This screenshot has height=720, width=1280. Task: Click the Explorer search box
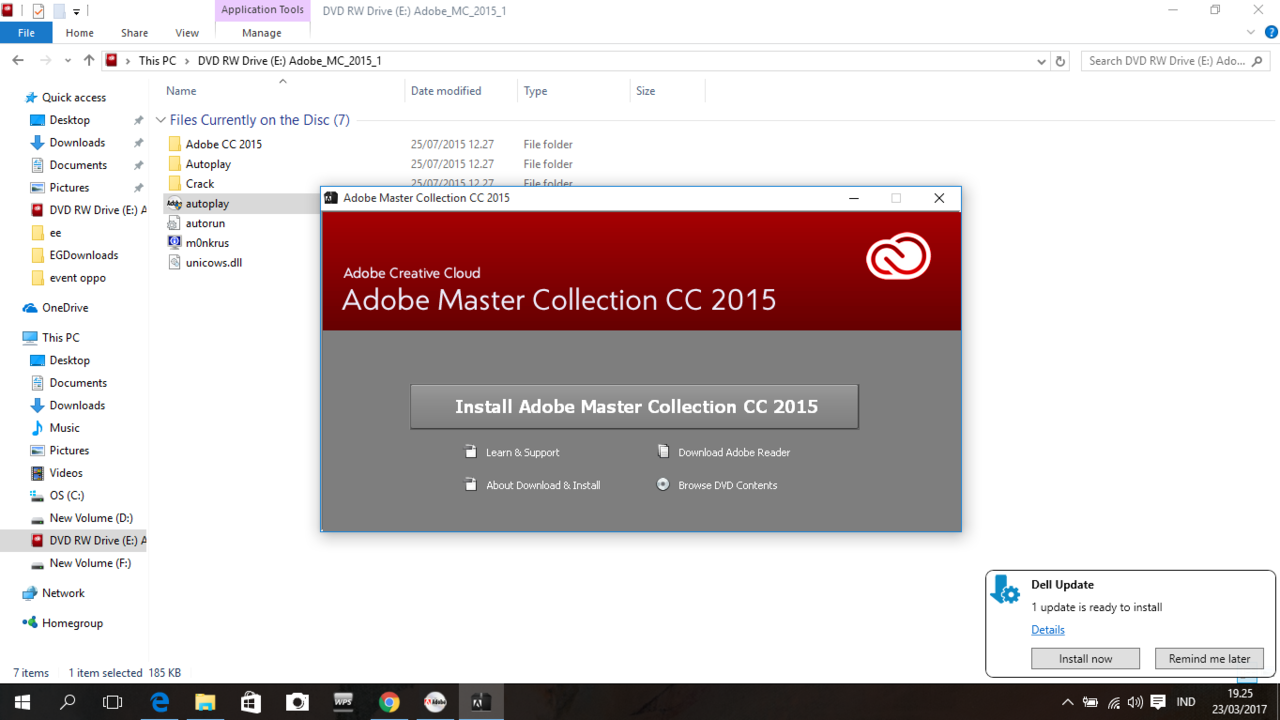[1175, 61]
